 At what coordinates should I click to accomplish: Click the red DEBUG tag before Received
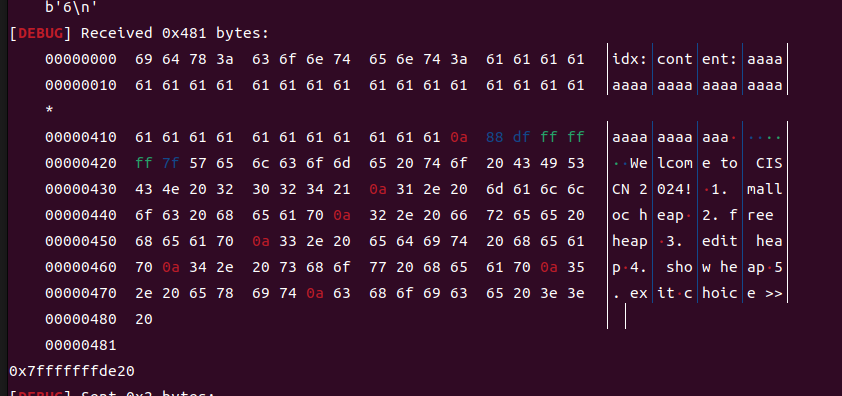40,33
